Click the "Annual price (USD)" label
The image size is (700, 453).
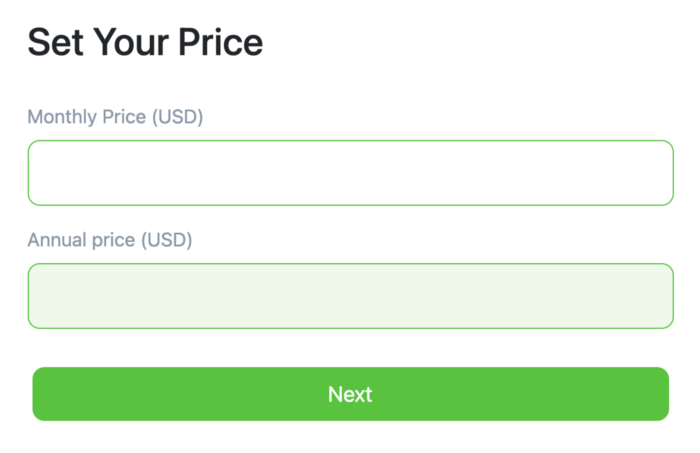point(110,240)
